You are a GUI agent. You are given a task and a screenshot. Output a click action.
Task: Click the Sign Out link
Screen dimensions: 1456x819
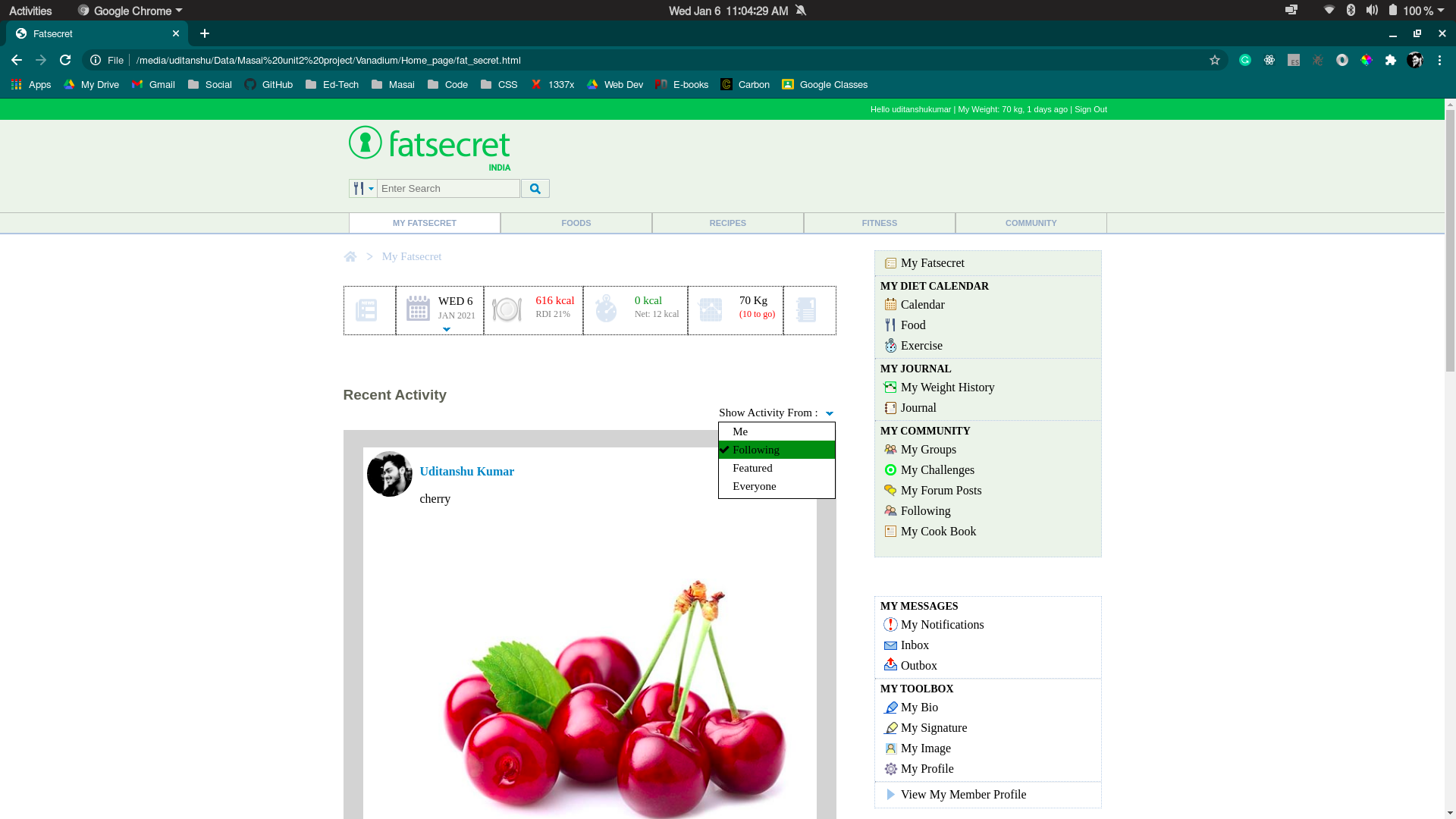(1090, 109)
